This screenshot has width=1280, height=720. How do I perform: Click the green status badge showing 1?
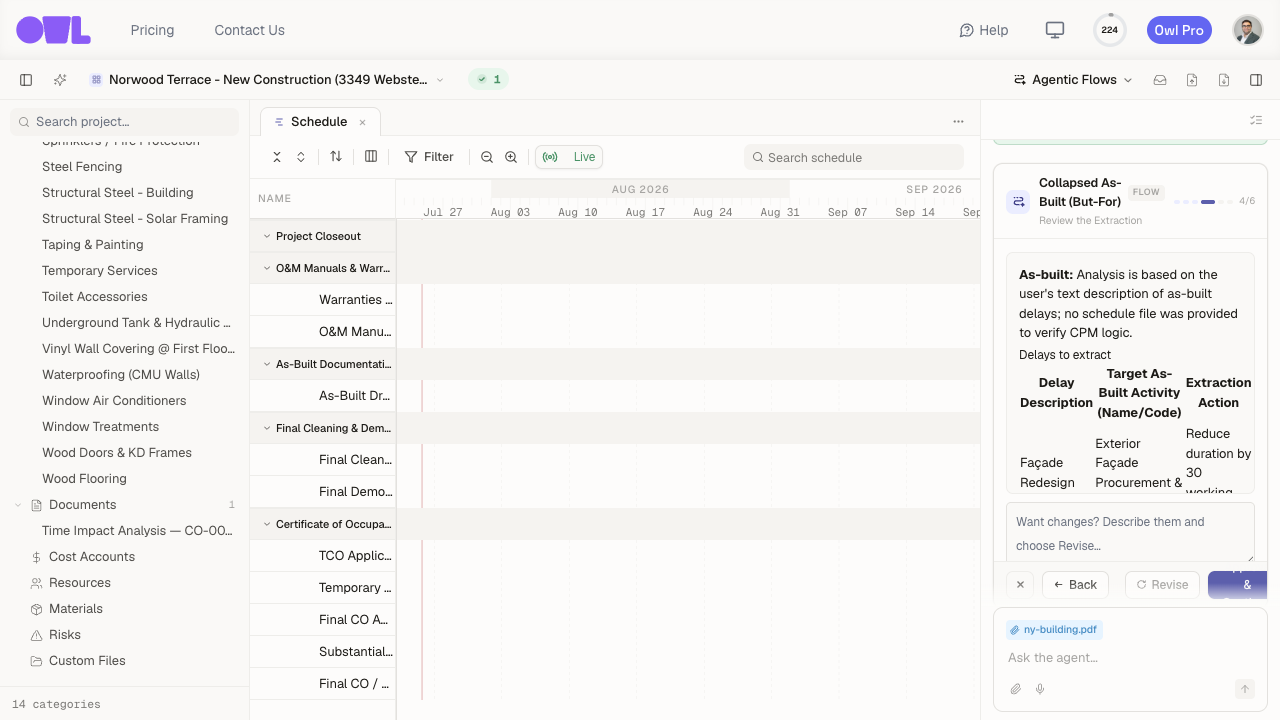pos(488,80)
